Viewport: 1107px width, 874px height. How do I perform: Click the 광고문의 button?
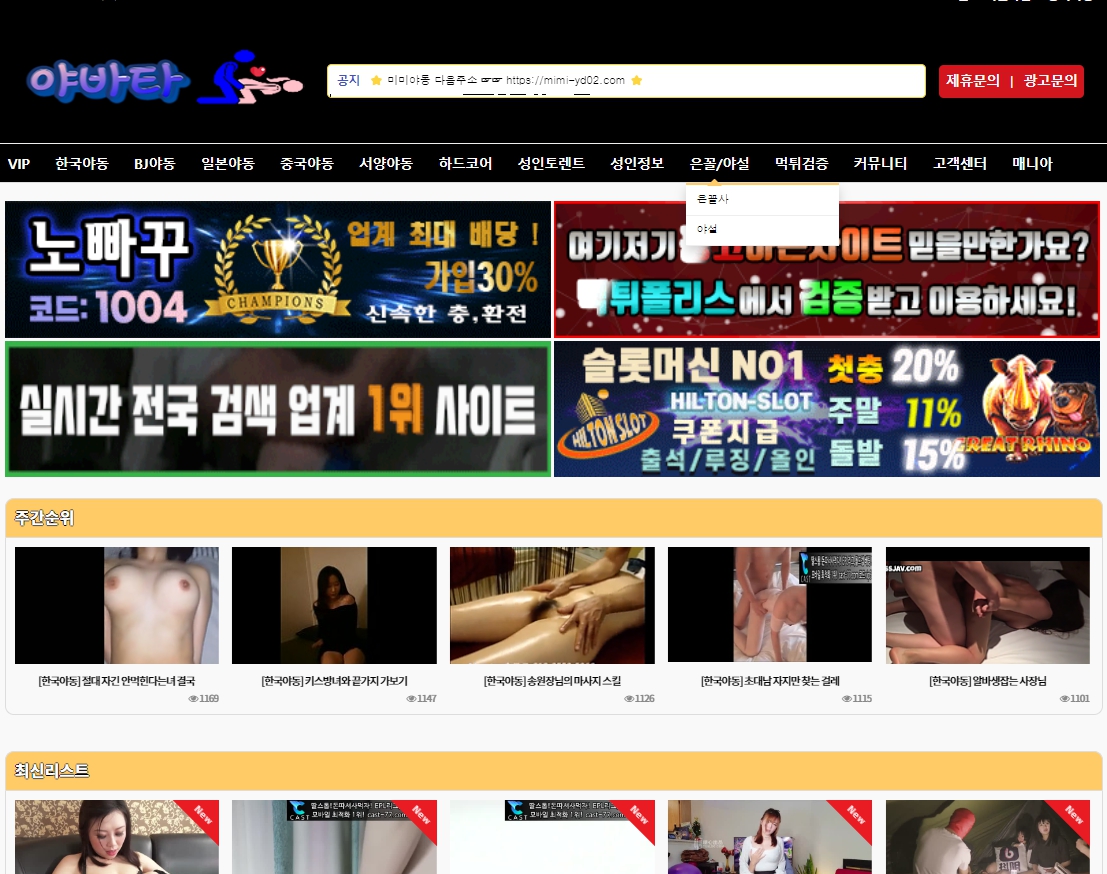(1050, 81)
